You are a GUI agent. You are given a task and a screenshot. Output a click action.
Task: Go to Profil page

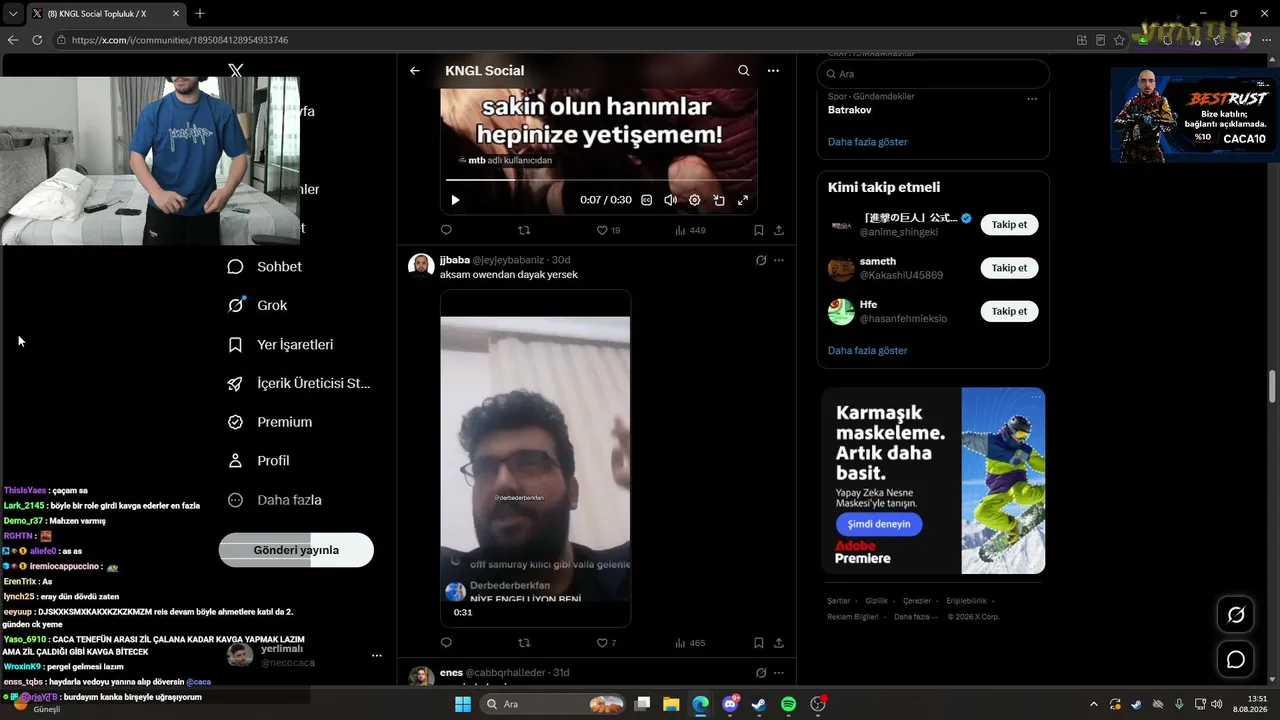(x=259, y=461)
